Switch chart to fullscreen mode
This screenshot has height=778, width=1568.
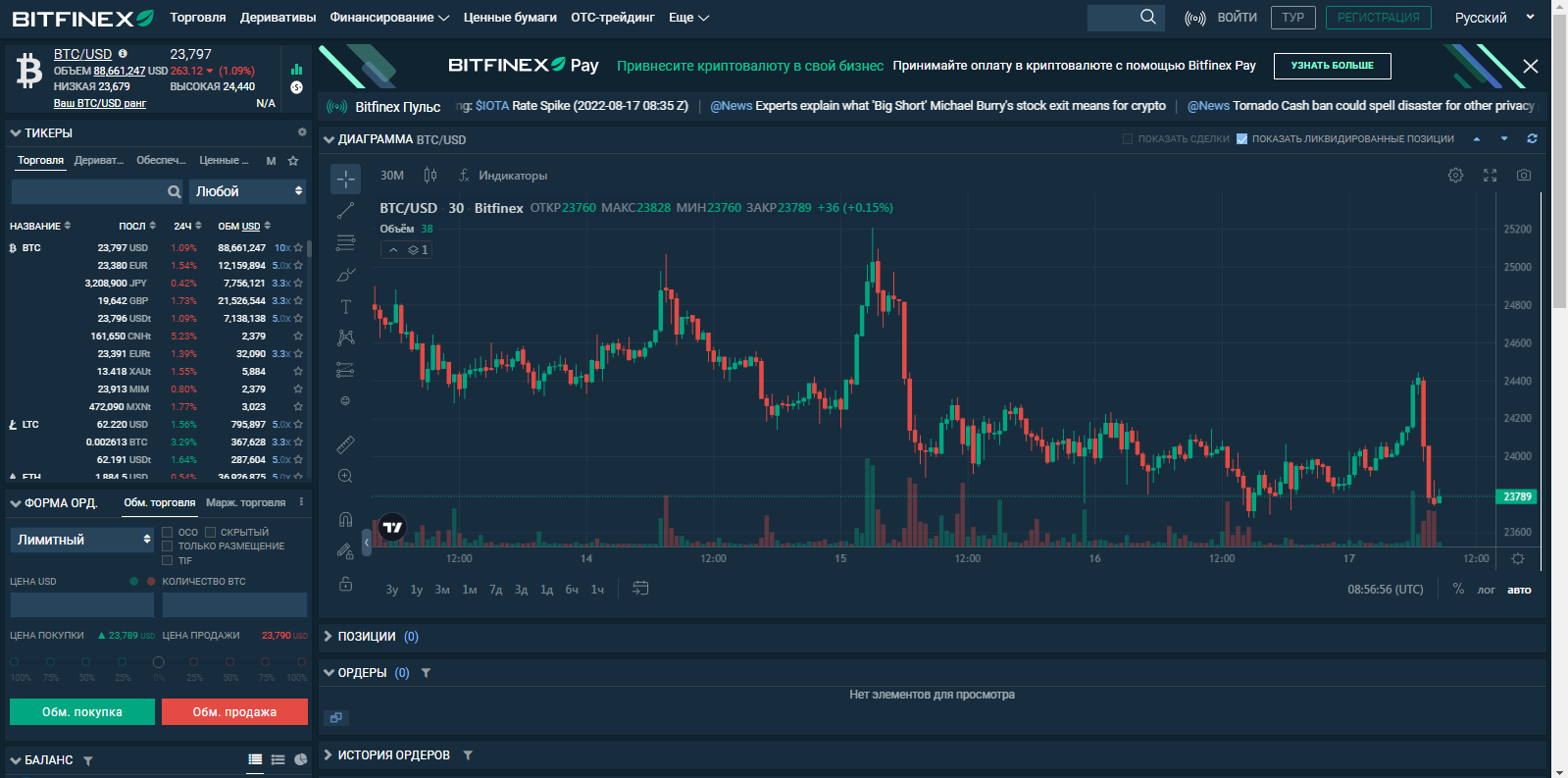pos(1490,175)
